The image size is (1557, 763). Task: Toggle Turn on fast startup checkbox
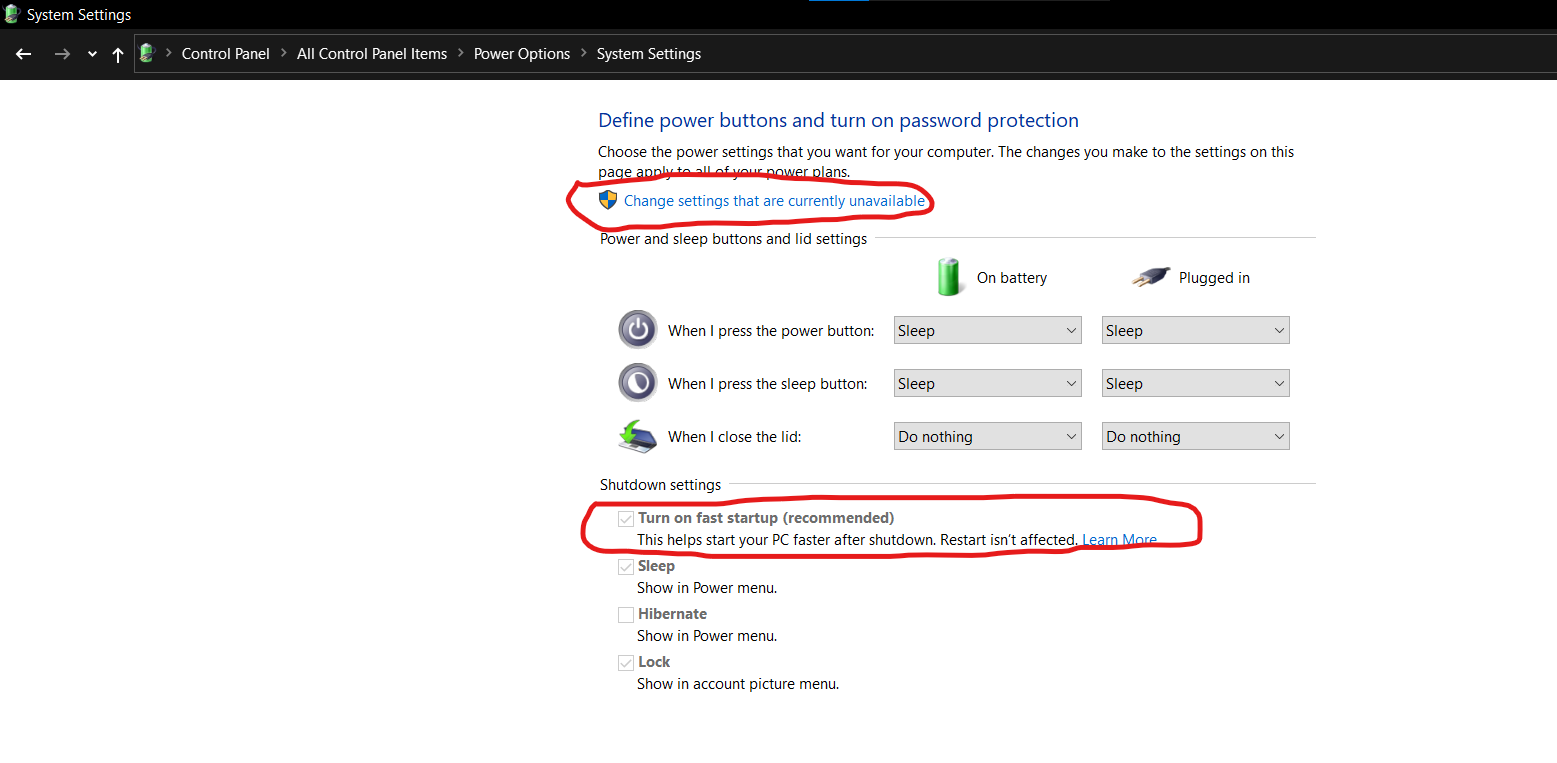(x=626, y=518)
